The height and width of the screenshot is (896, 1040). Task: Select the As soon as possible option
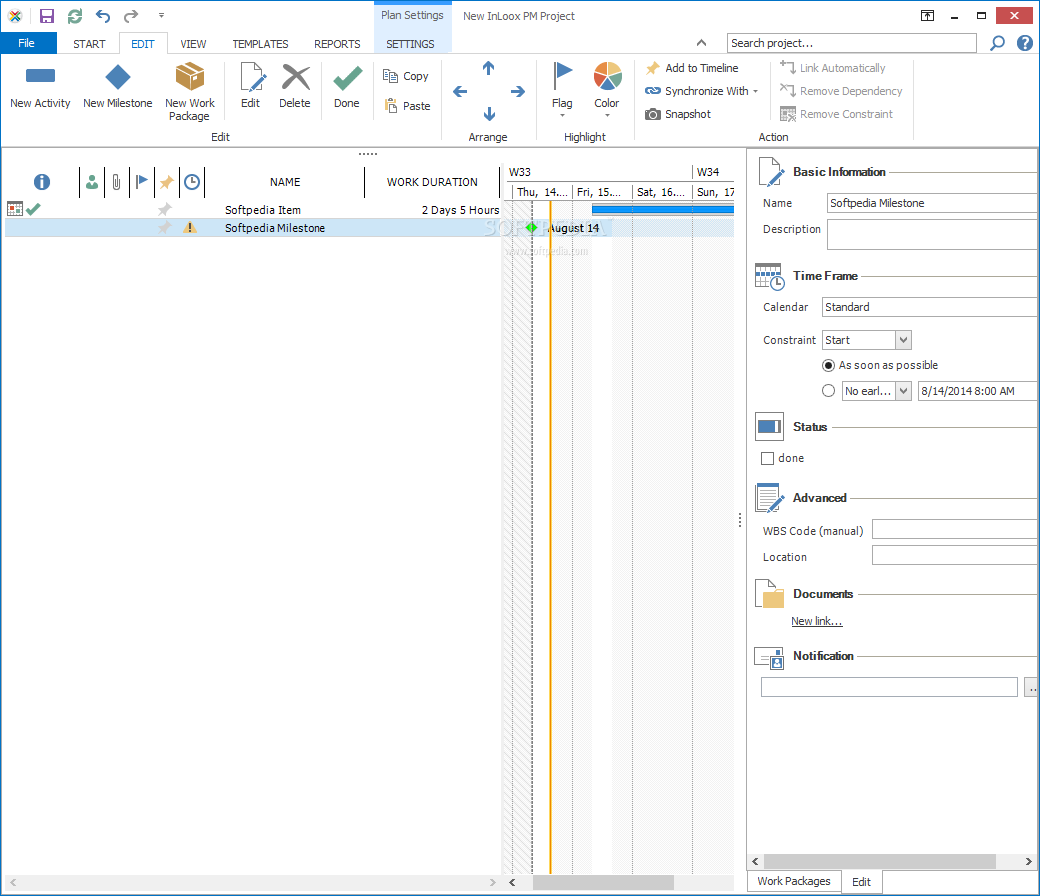point(828,365)
